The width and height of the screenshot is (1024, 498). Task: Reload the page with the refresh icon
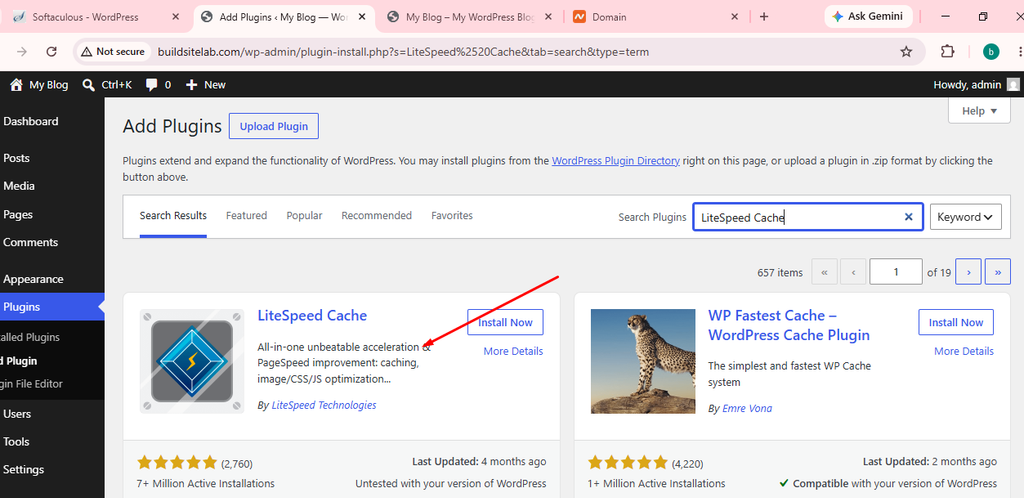coord(52,52)
